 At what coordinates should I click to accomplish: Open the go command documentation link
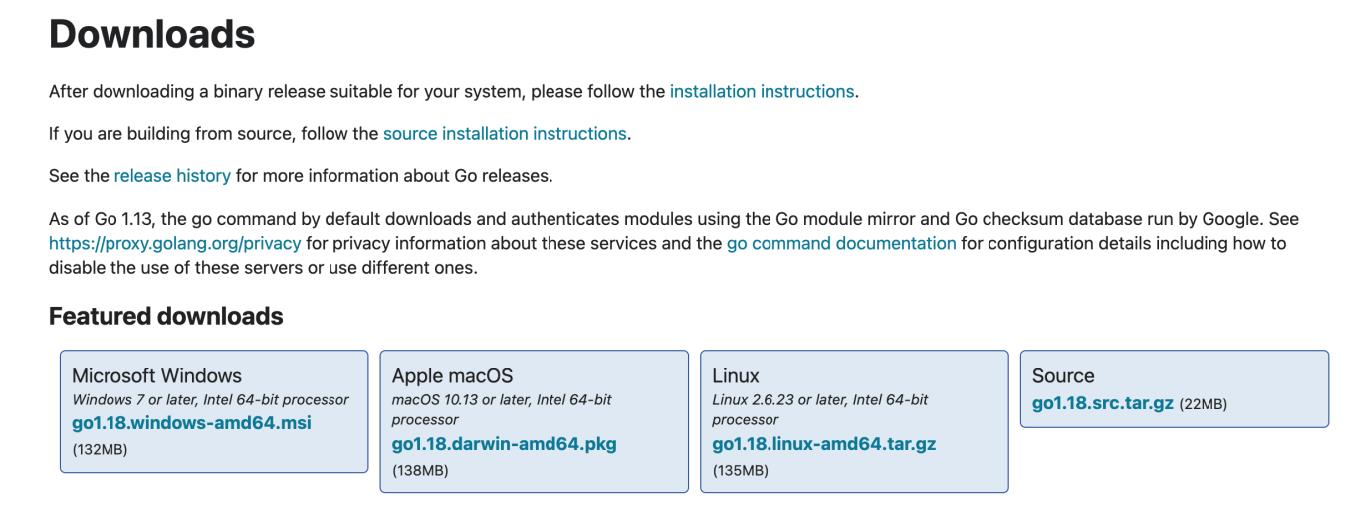841,243
